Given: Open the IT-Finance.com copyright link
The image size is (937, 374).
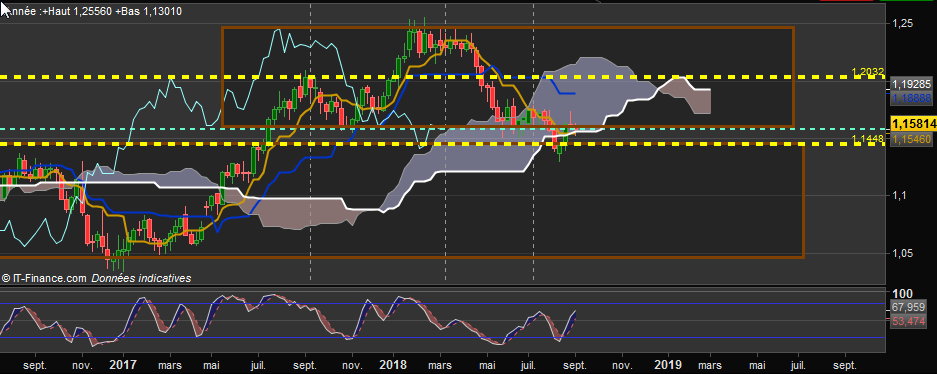Looking at the screenshot, I should pyautogui.click(x=45, y=278).
